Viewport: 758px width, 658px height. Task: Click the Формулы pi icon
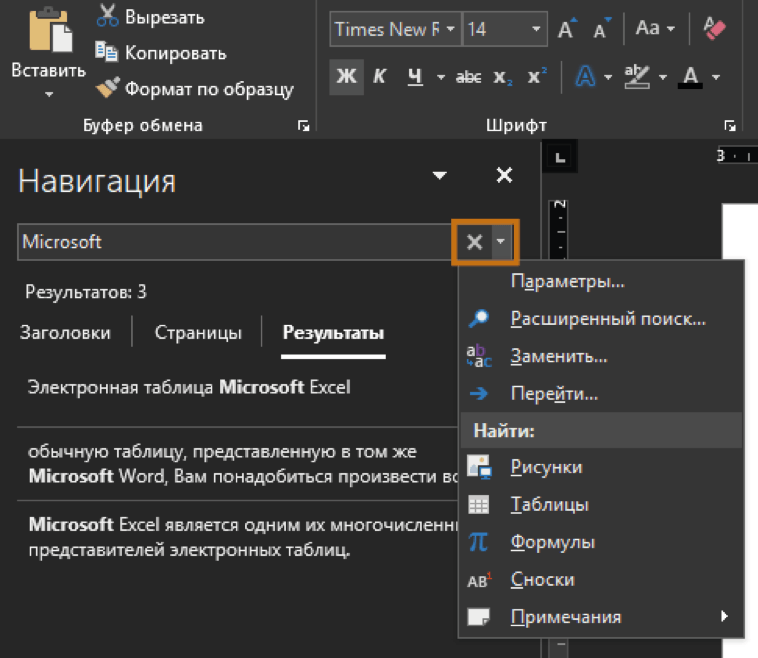click(479, 542)
